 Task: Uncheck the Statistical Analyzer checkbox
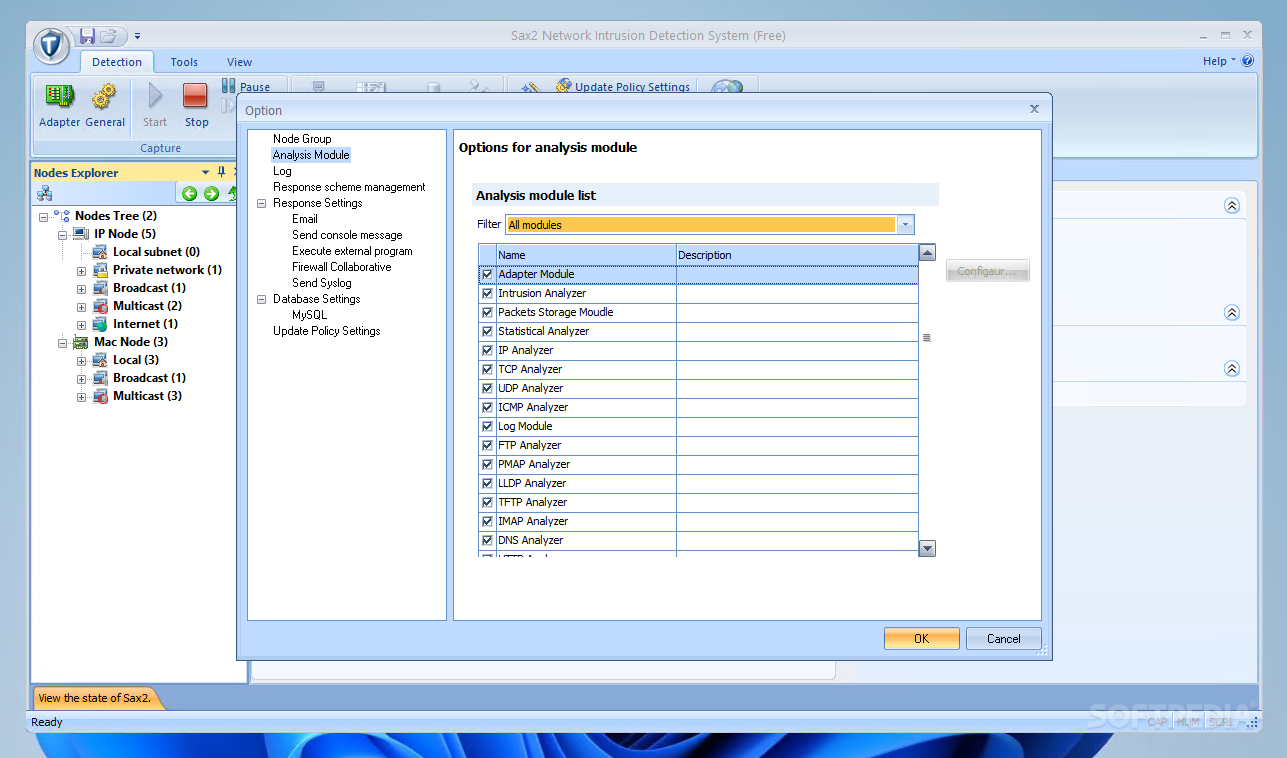(487, 331)
